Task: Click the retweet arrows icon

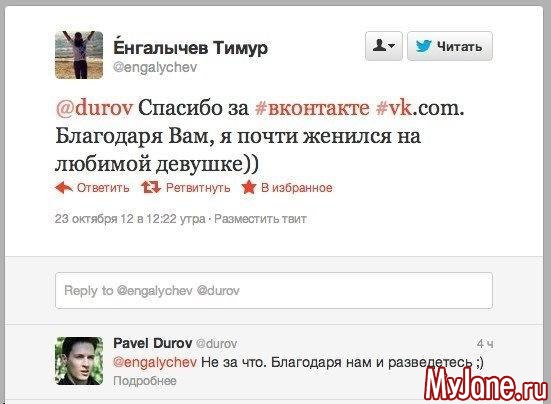Action: coord(151,188)
